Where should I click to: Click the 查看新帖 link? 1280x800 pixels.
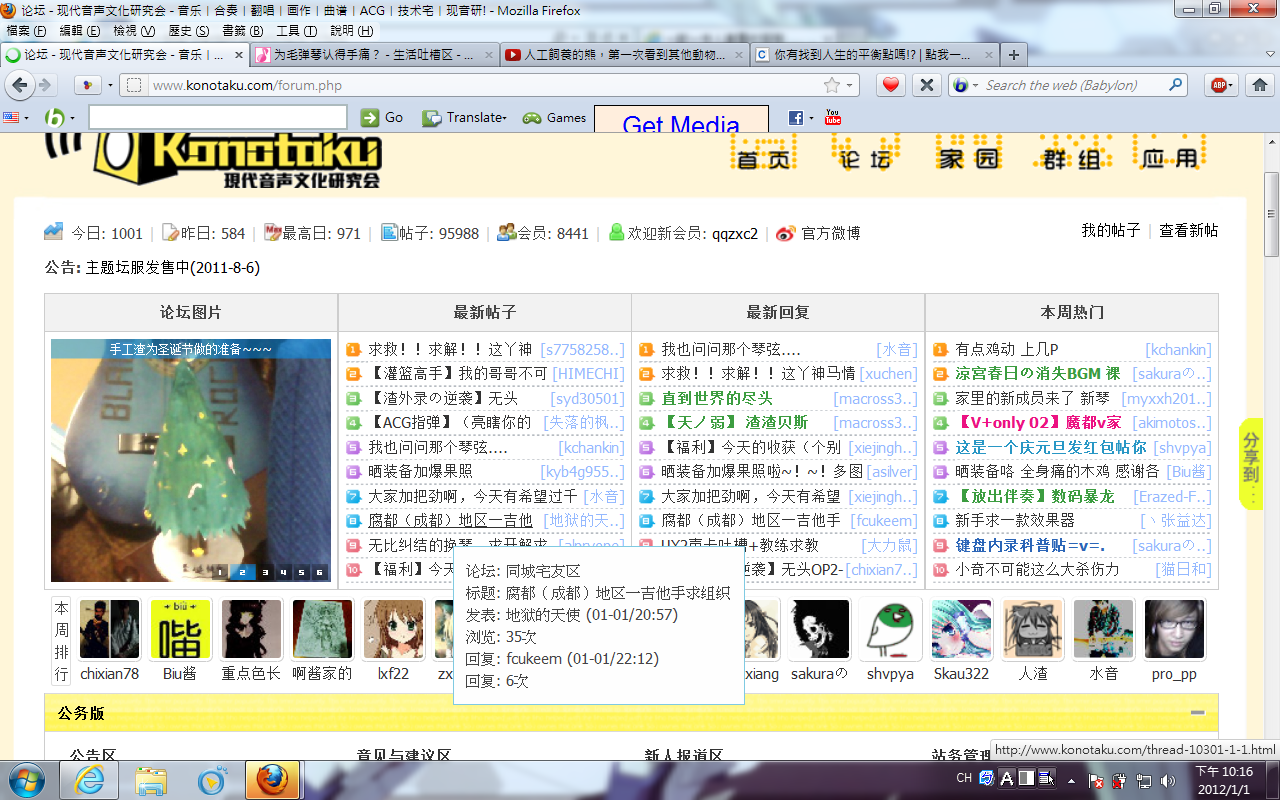[1188, 231]
